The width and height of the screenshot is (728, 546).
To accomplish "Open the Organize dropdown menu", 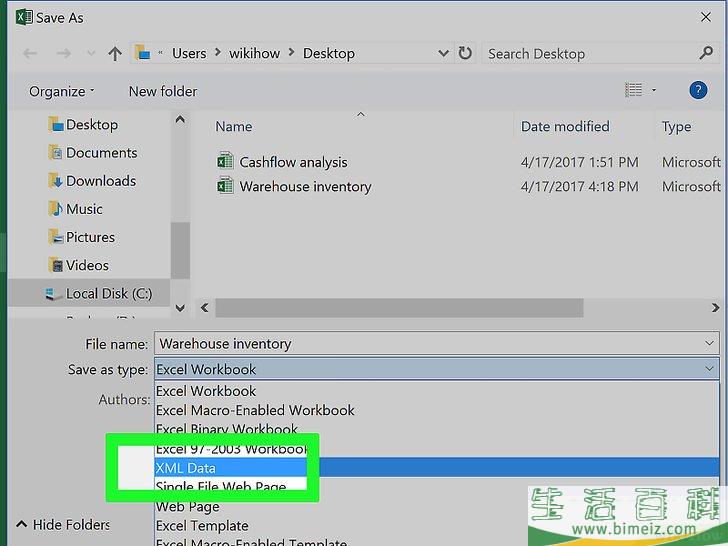I will (61, 91).
